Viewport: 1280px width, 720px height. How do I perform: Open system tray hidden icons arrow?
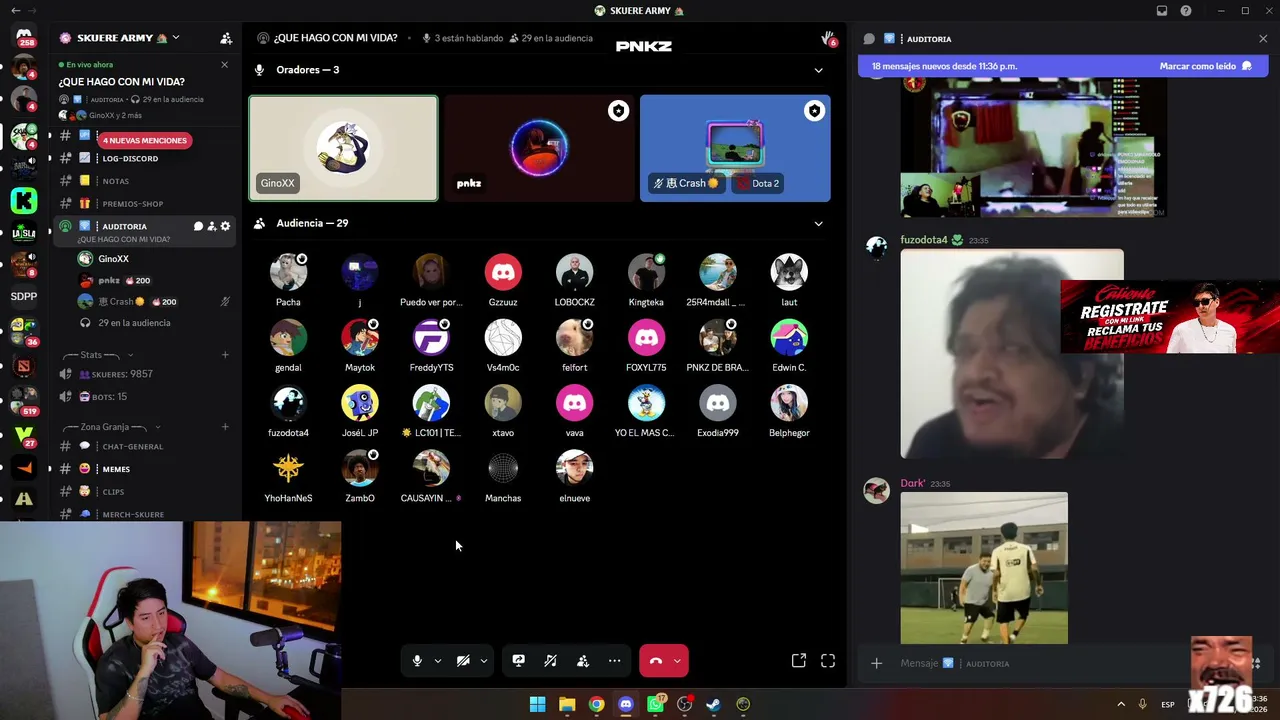pos(1121,704)
